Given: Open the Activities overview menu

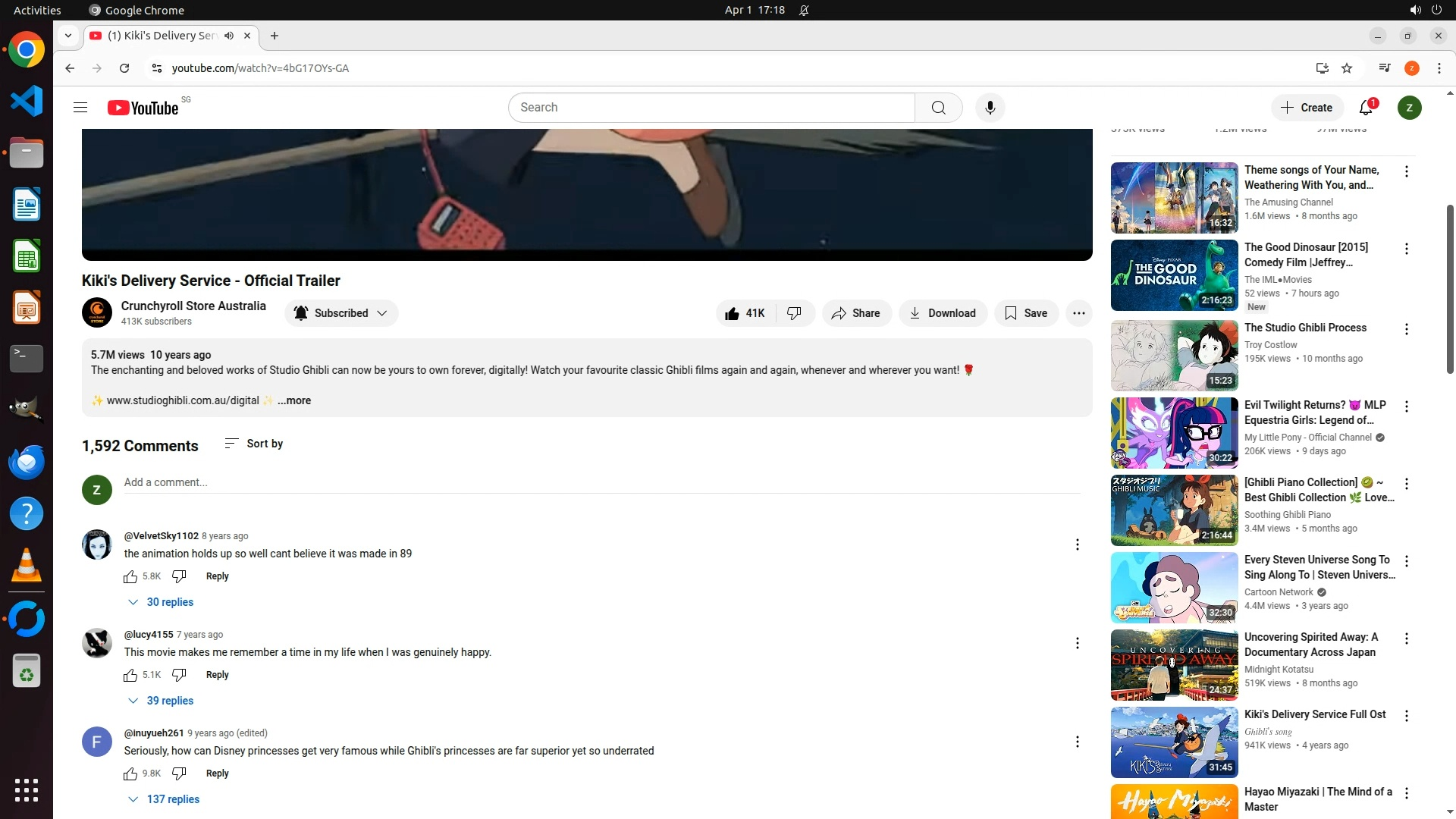Looking at the screenshot, I should pos(37,10).
